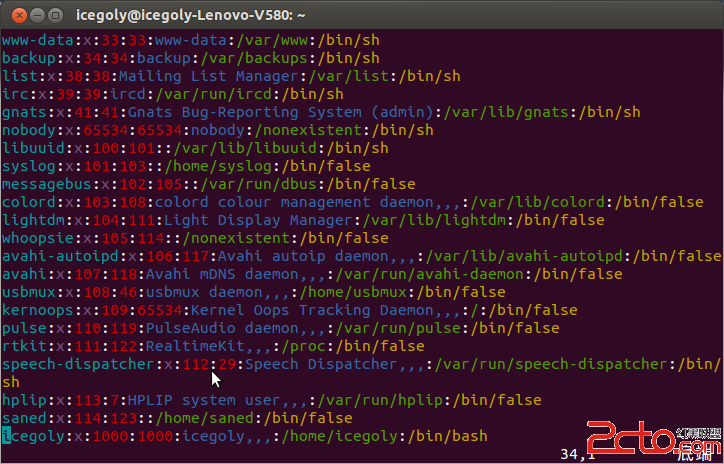Click the /var/run/hplip path
The image size is (724, 464).
click(380, 400)
